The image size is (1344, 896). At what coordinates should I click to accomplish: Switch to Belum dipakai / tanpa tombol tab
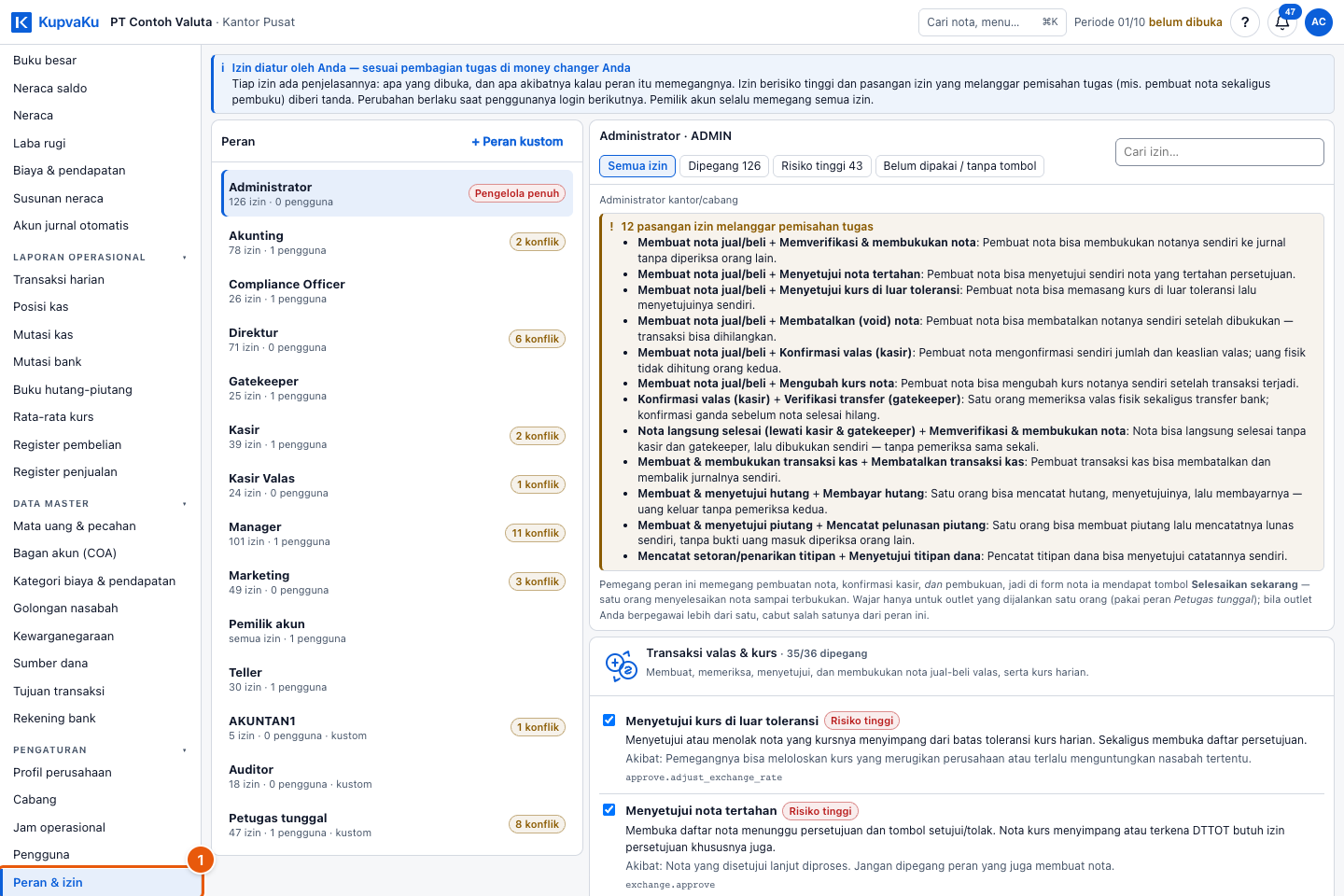(x=959, y=166)
